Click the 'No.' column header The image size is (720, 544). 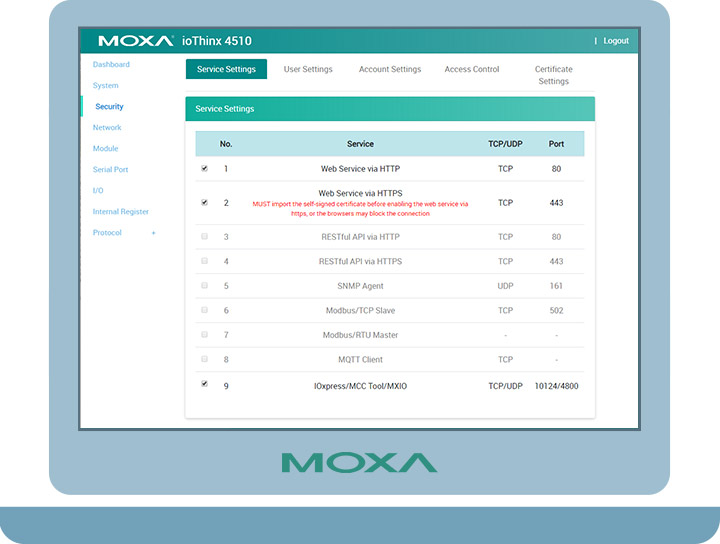pos(226,144)
